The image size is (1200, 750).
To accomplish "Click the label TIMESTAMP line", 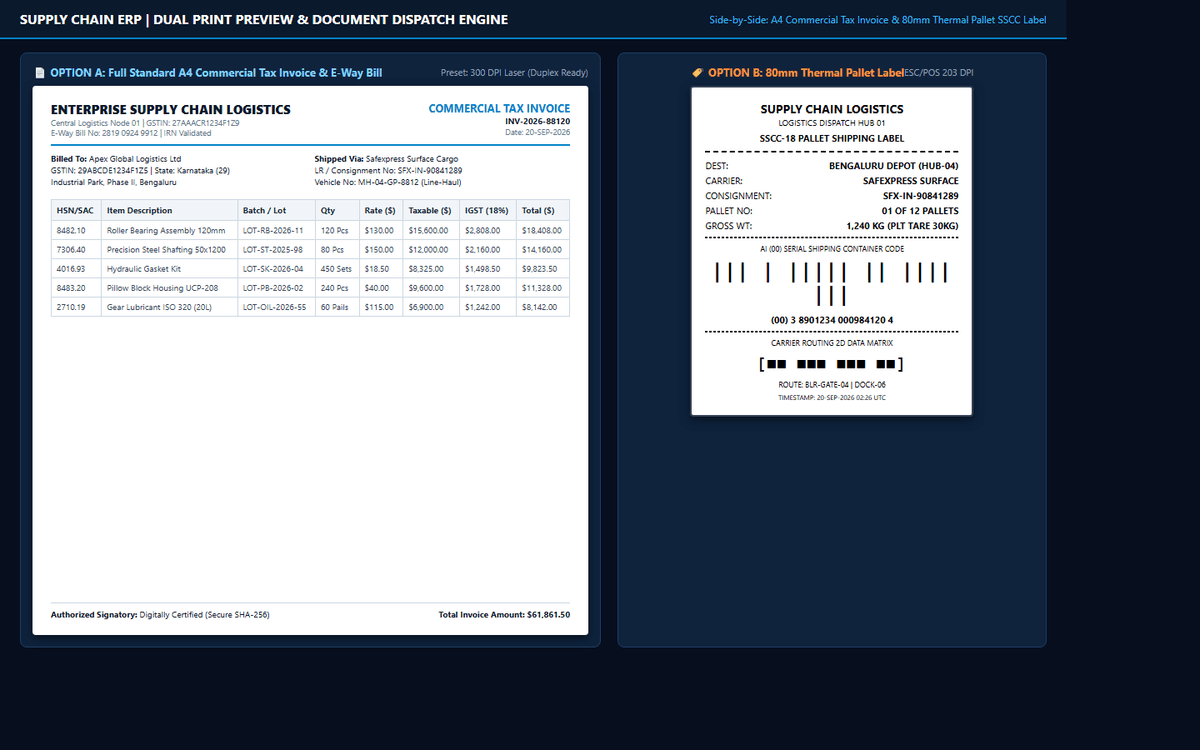I will coord(832,398).
